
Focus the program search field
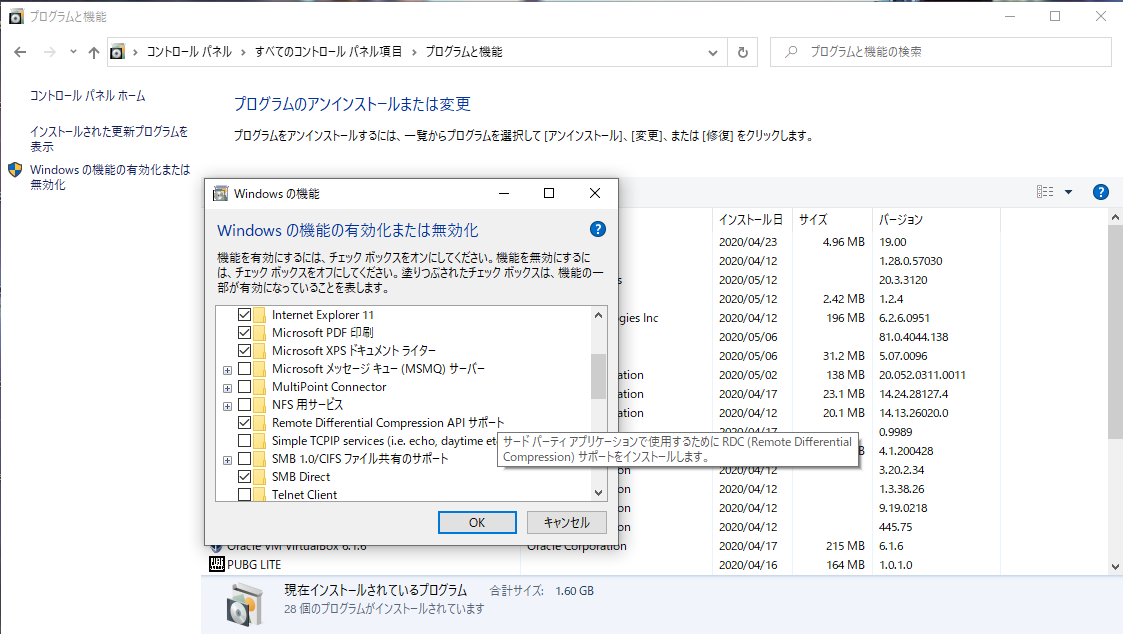click(x=940, y=52)
